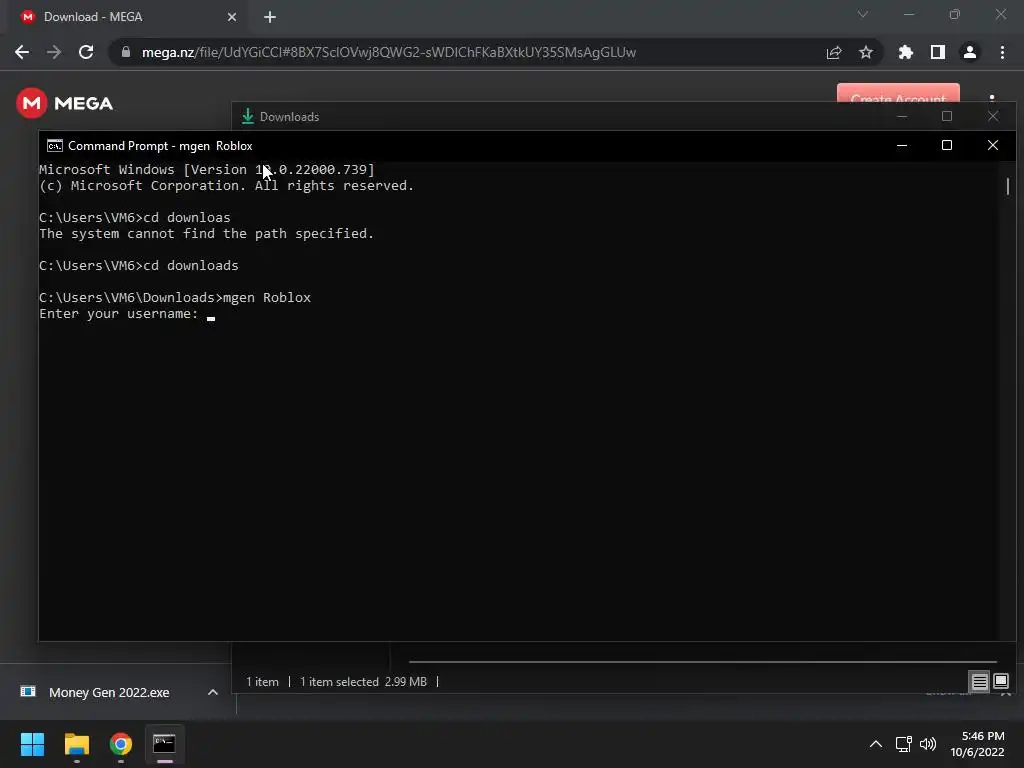Go back in Chrome browser
This screenshot has width=1024, height=768.
22,52
